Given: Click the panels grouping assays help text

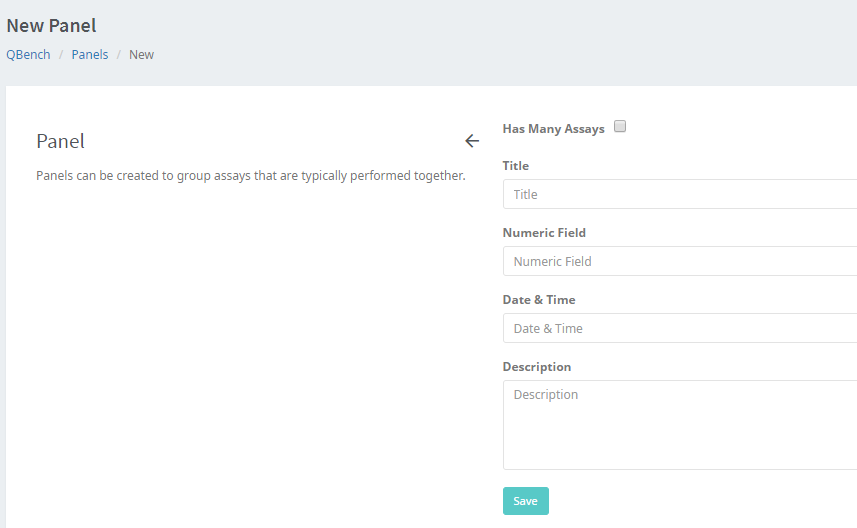Looking at the screenshot, I should [251, 175].
